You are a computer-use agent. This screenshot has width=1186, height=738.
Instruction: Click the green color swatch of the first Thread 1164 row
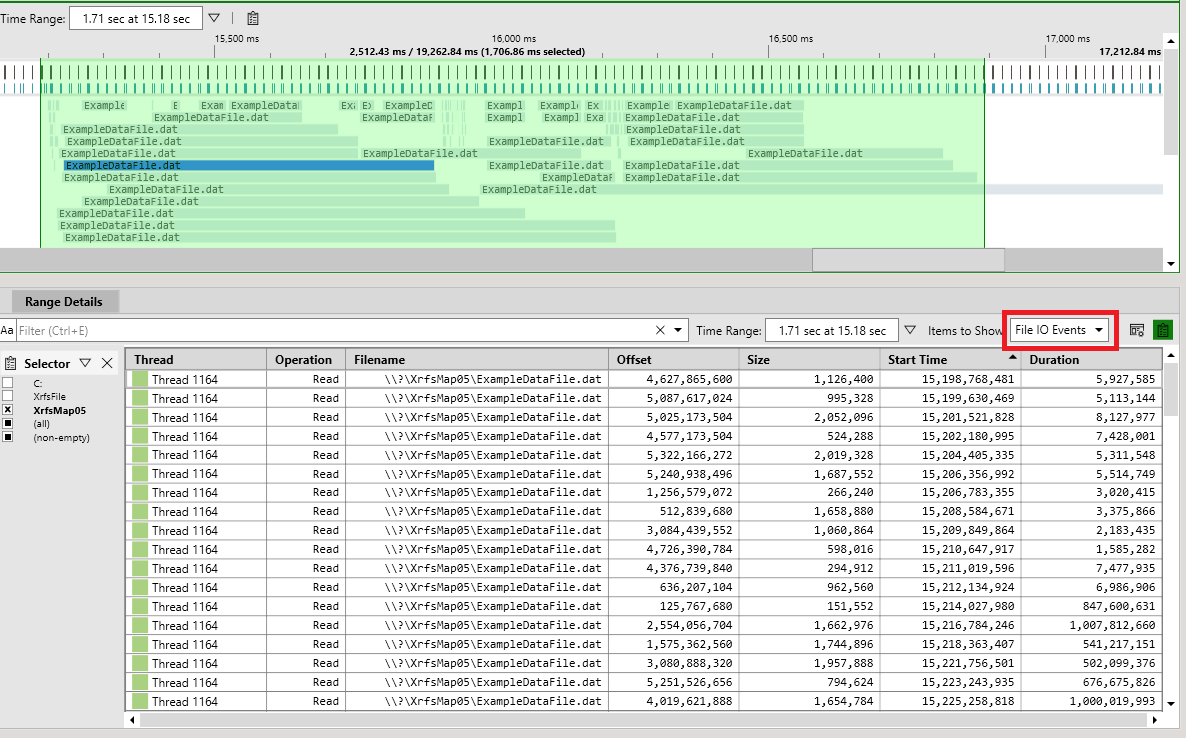140,380
